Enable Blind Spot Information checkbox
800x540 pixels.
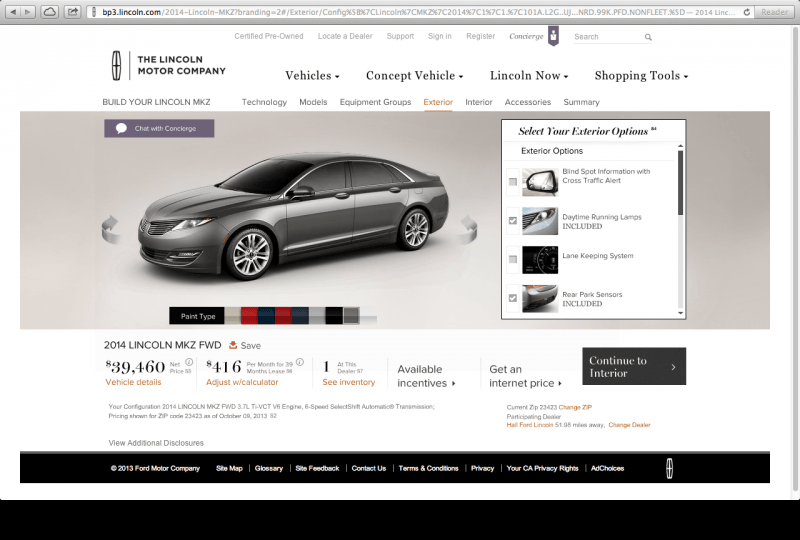(x=513, y=182)
